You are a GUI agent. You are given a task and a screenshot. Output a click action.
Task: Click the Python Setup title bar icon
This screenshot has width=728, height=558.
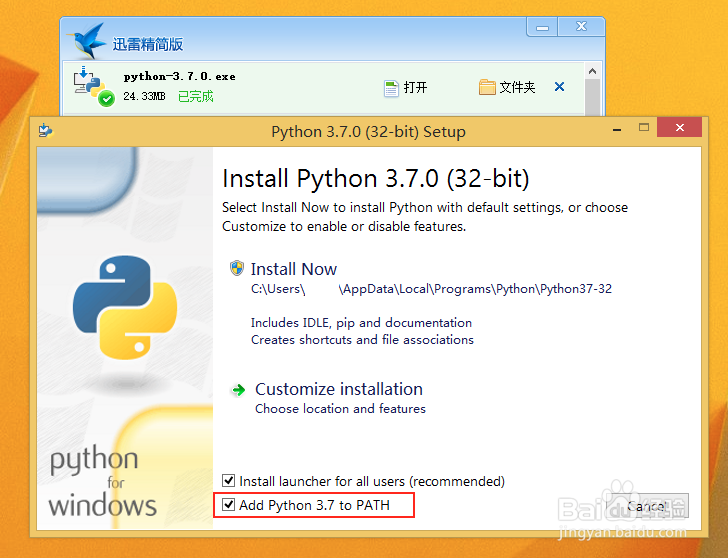coord(46,130)
